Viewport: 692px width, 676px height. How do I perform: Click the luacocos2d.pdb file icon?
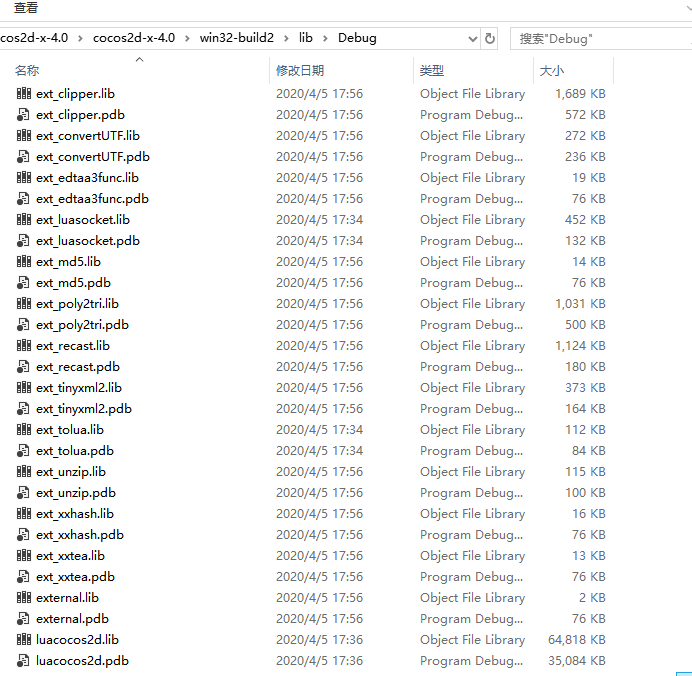tap(23, 661)
